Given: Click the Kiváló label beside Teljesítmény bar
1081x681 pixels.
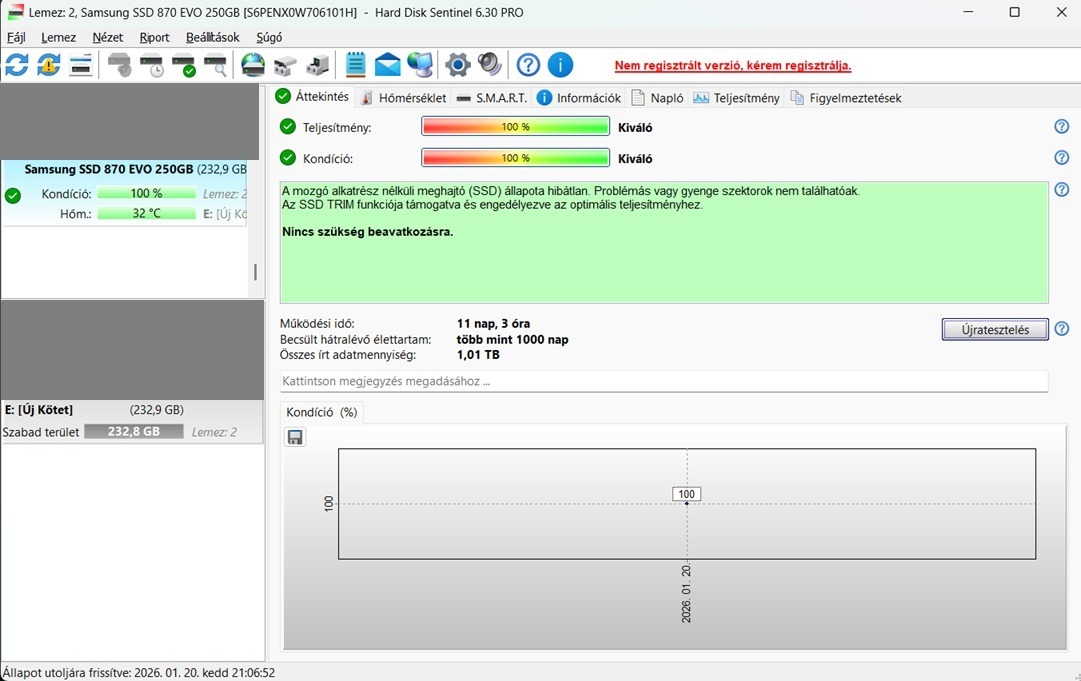Looking at the screenshot, I should tap(635, 128).
